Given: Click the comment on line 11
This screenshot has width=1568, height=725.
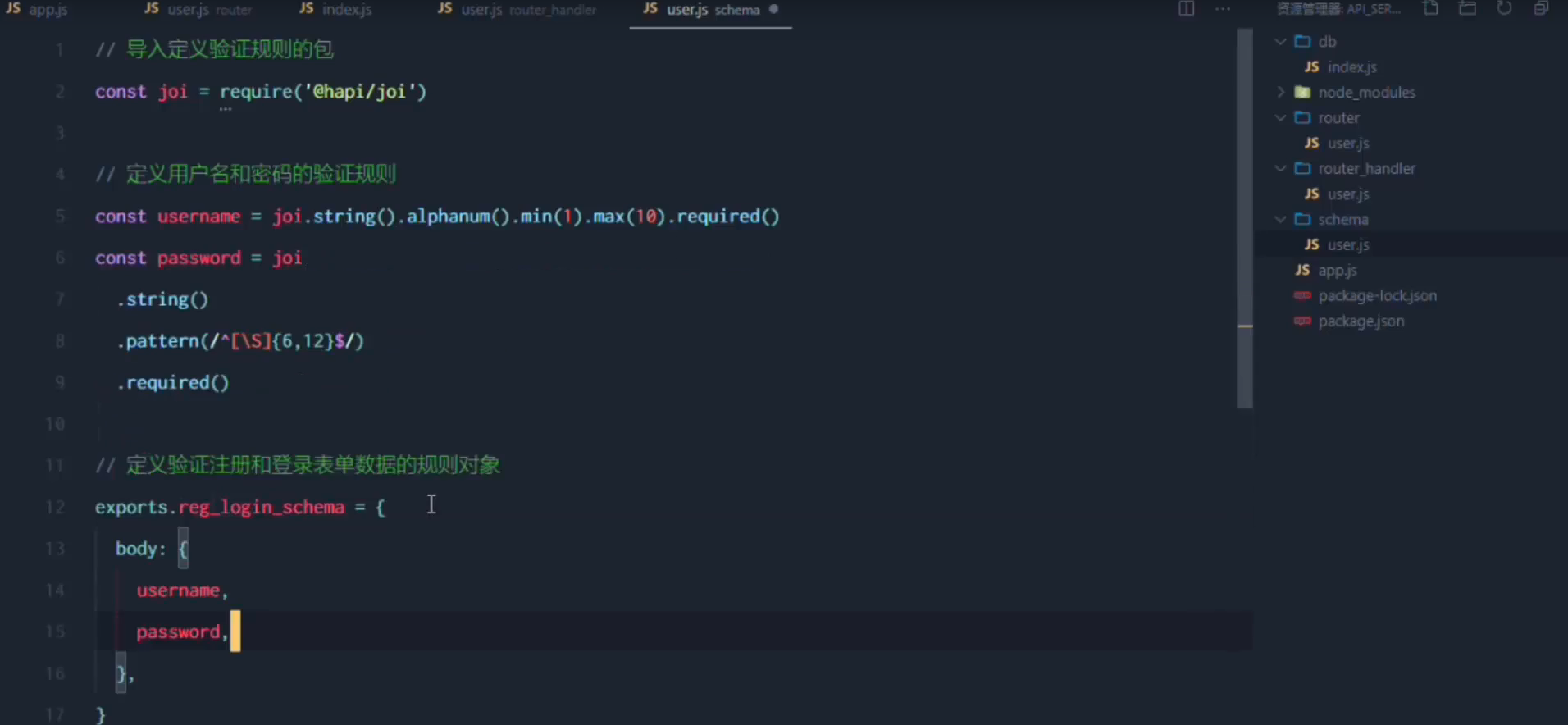Looking at the screenshot, I should pos(298,465).
